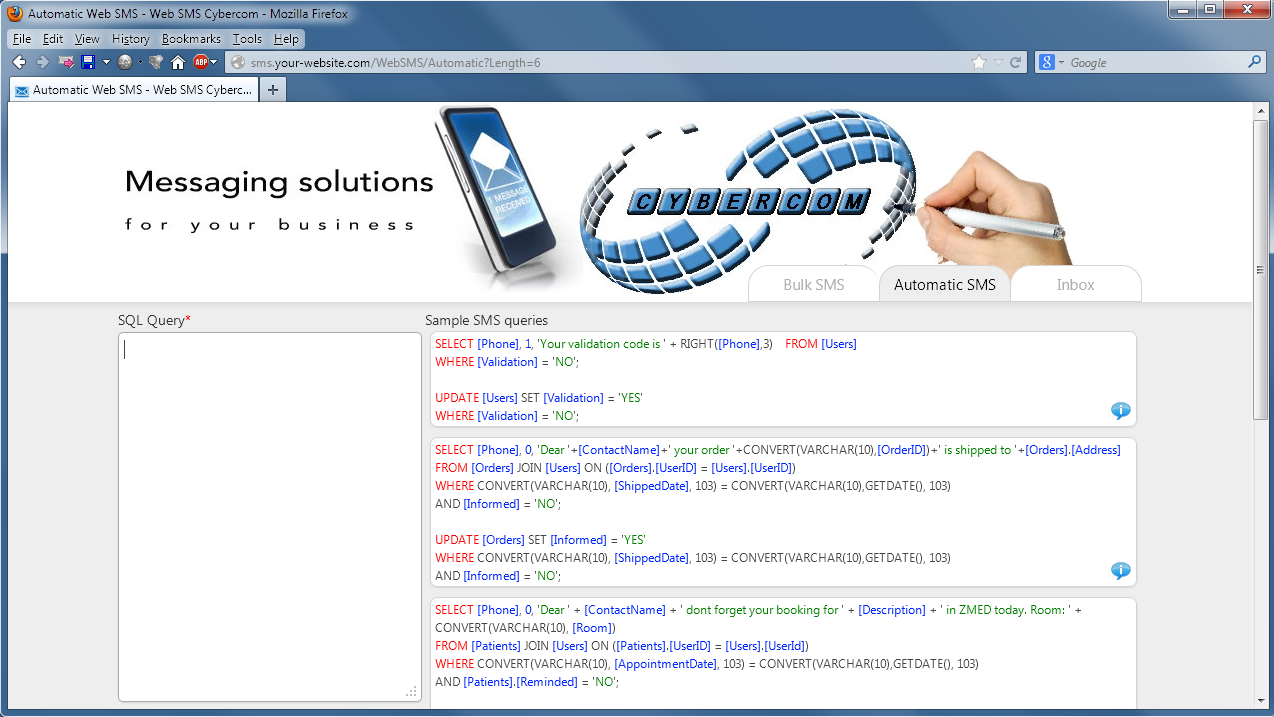Go back with the Back arrow
1274x717 pixels.
click(x=19, y=62)
